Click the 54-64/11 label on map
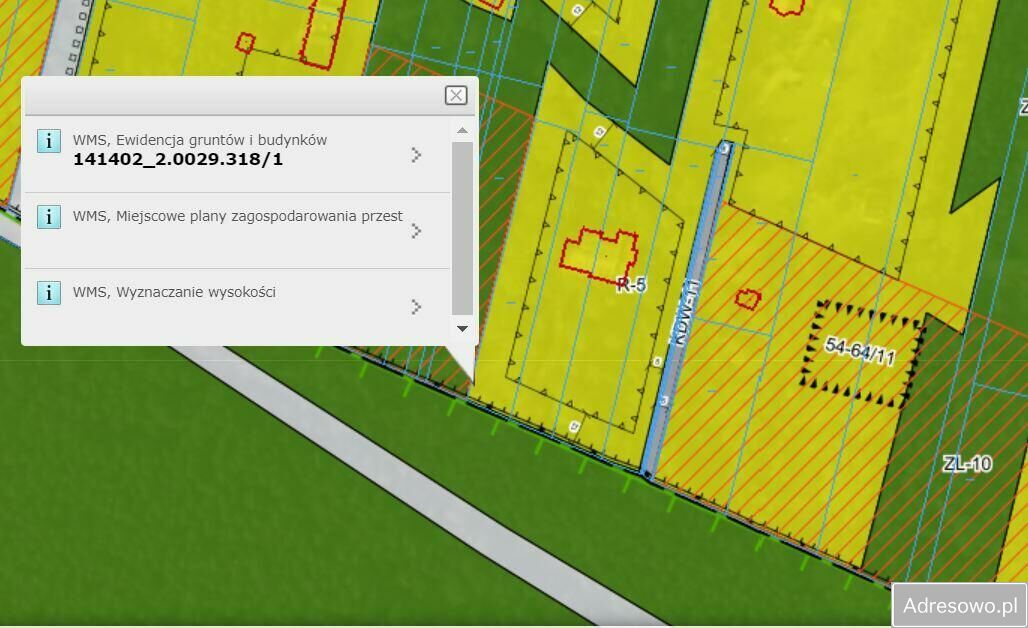This screenshot has height=628, width=1028. [860, 351]
